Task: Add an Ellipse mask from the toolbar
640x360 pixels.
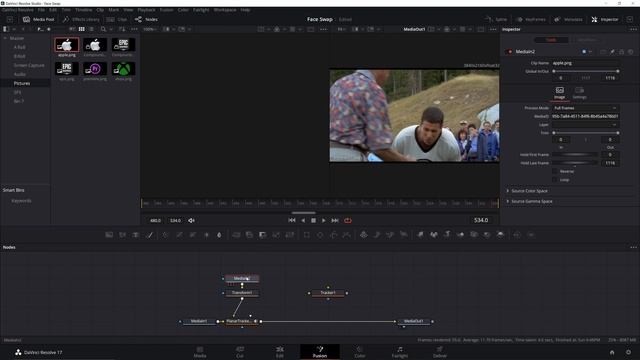Action: point(320,235)
